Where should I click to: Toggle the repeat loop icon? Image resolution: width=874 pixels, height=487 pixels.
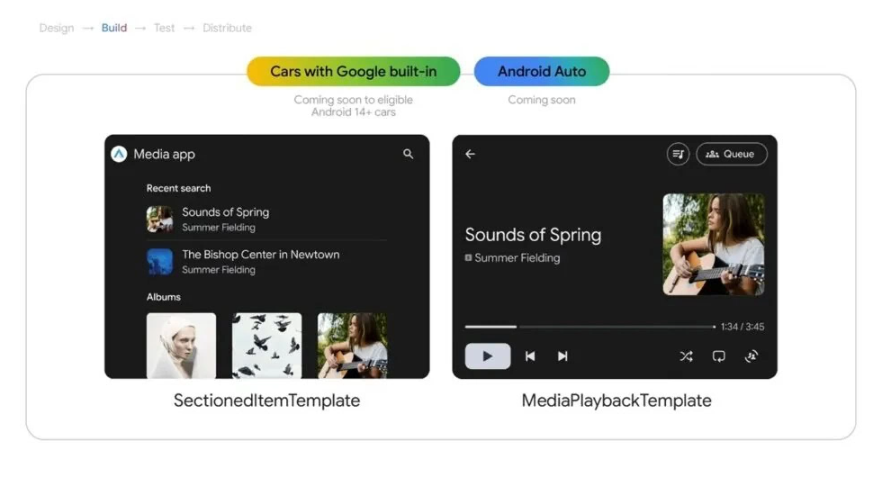coord(719,356)
